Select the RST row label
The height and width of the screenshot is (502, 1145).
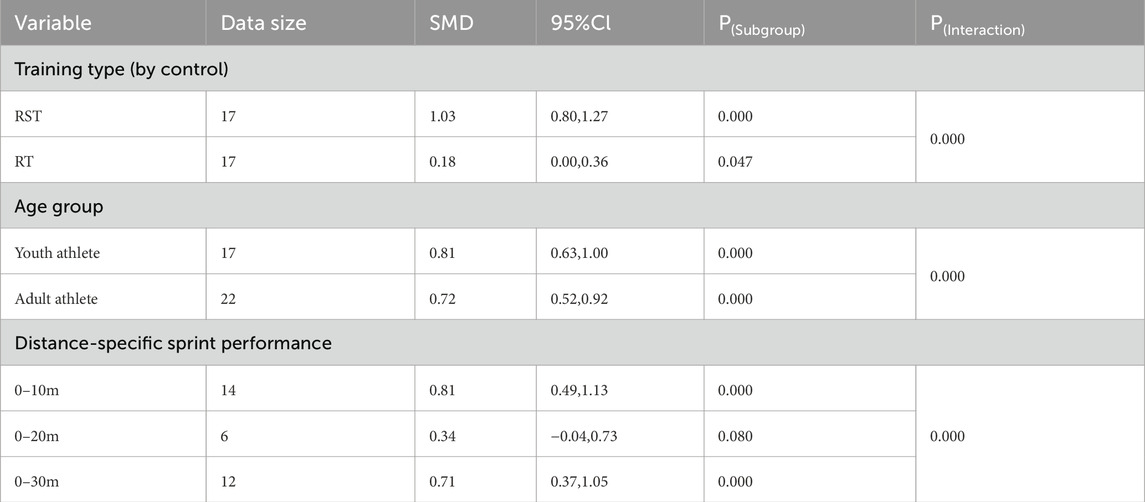click(x=28, y=116)
